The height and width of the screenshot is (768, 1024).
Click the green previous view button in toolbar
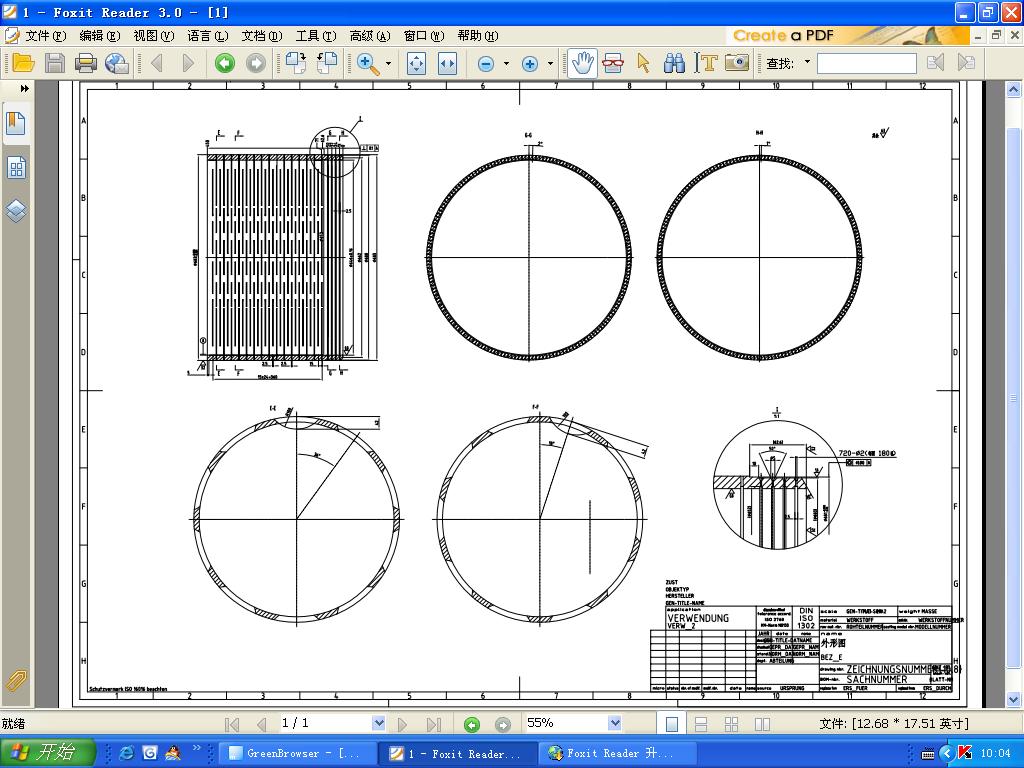[x=225, y=63]
